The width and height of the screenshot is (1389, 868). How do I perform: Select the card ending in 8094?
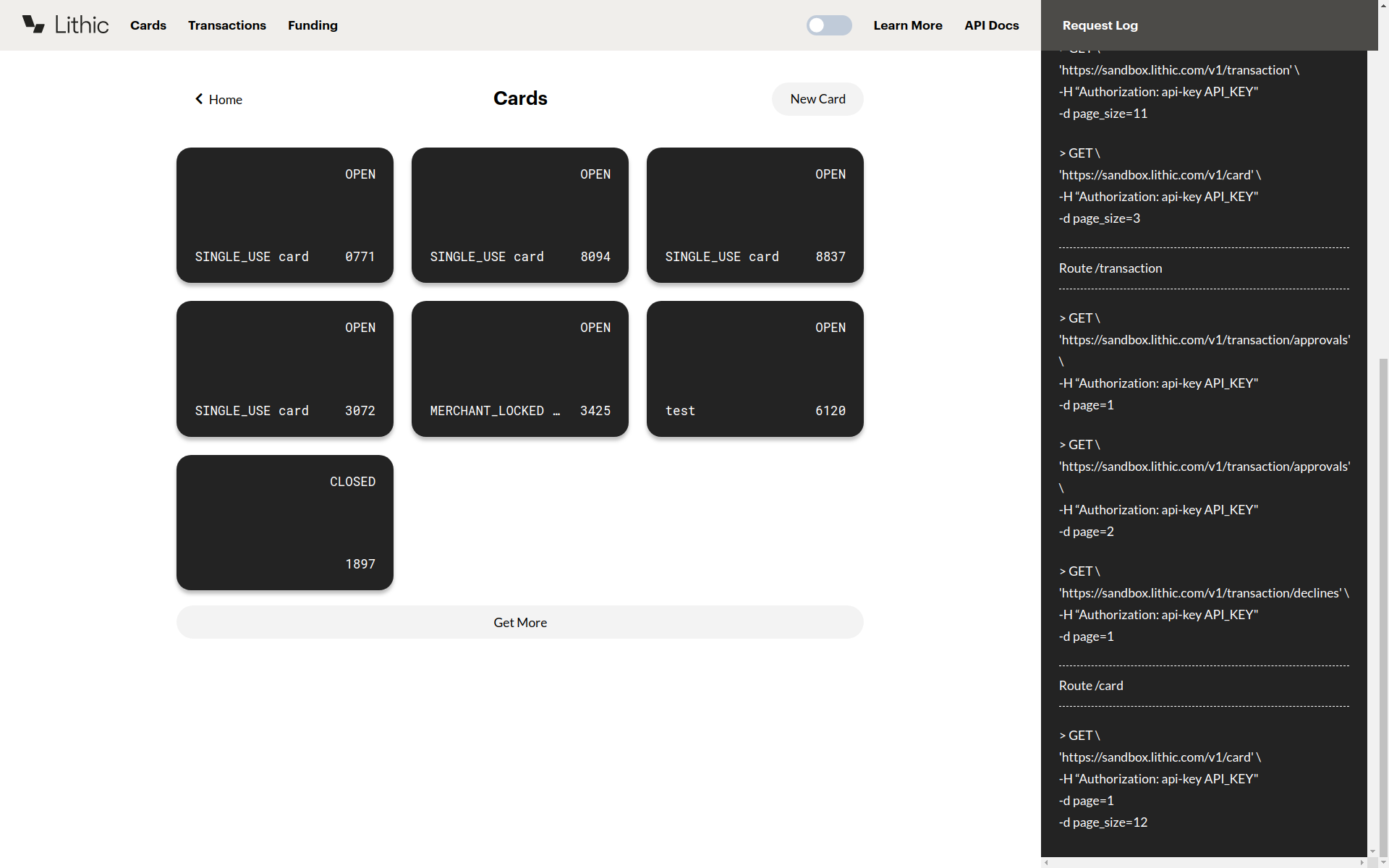[x=520, y=215]
